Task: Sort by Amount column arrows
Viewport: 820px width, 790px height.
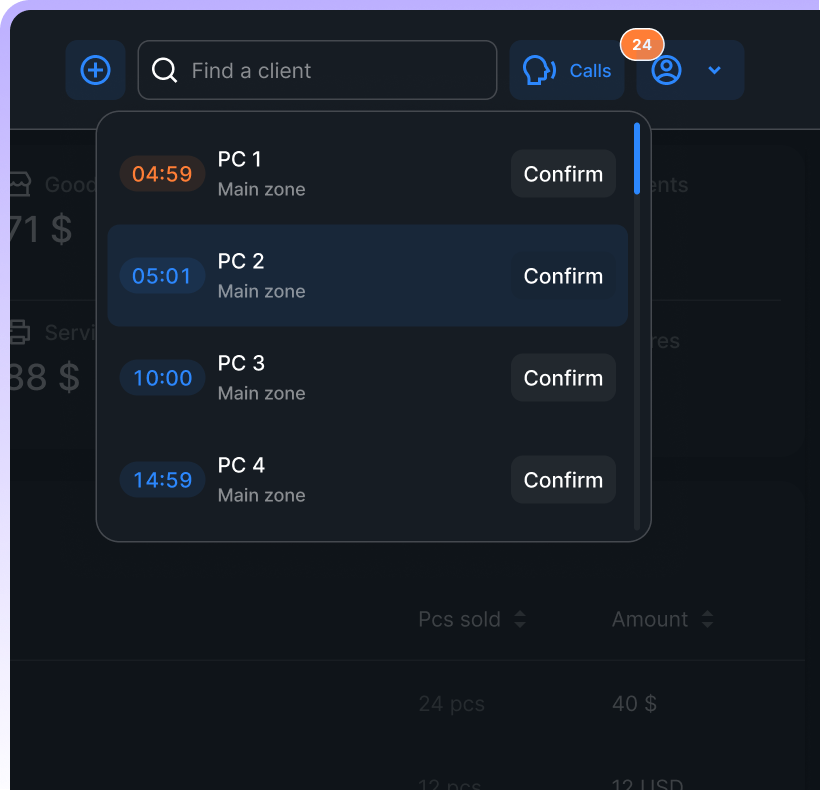Action: pyautogui.click(x=707, y=620)
